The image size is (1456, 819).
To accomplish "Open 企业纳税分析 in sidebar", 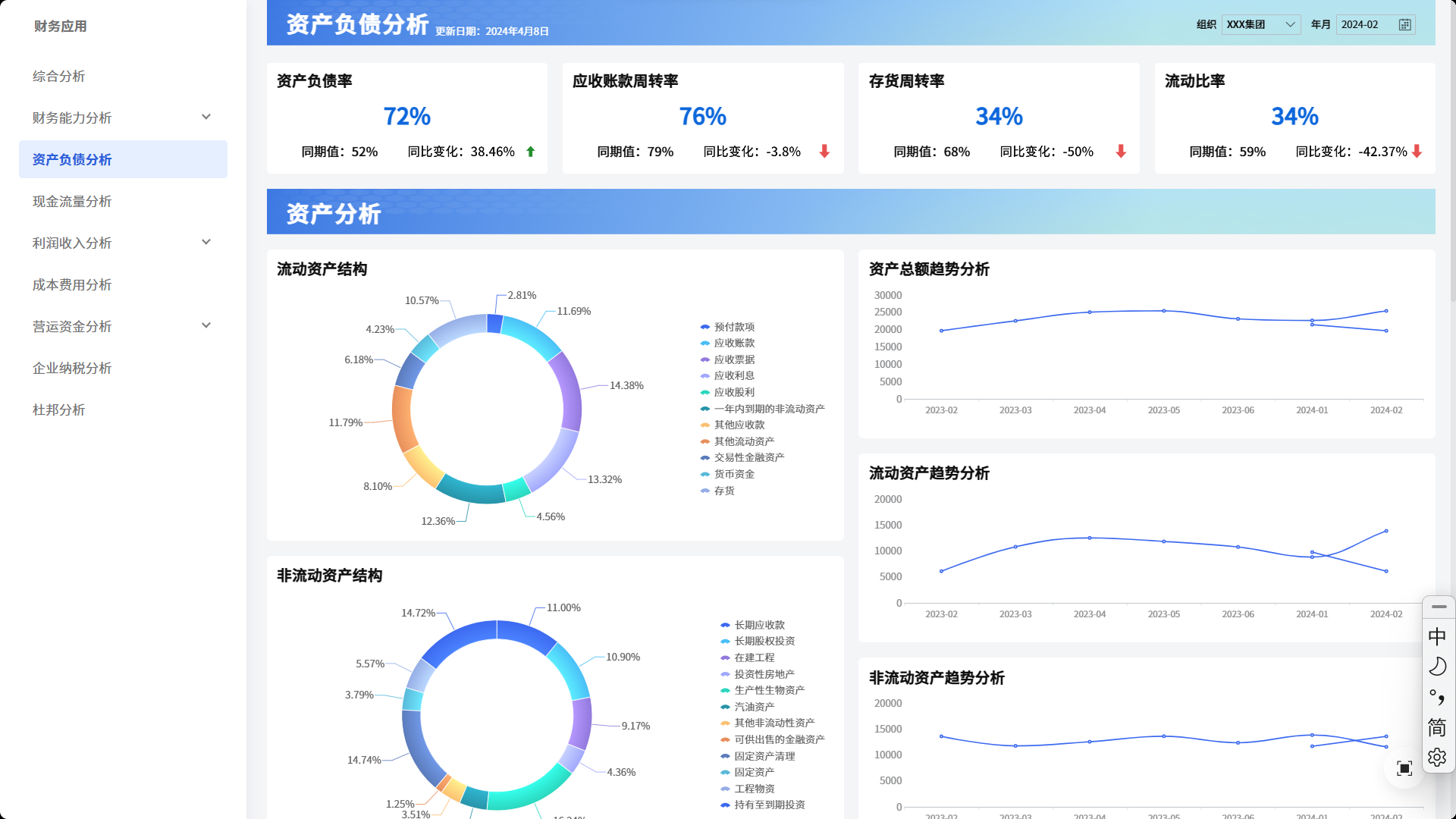I will tap(72, 368).
